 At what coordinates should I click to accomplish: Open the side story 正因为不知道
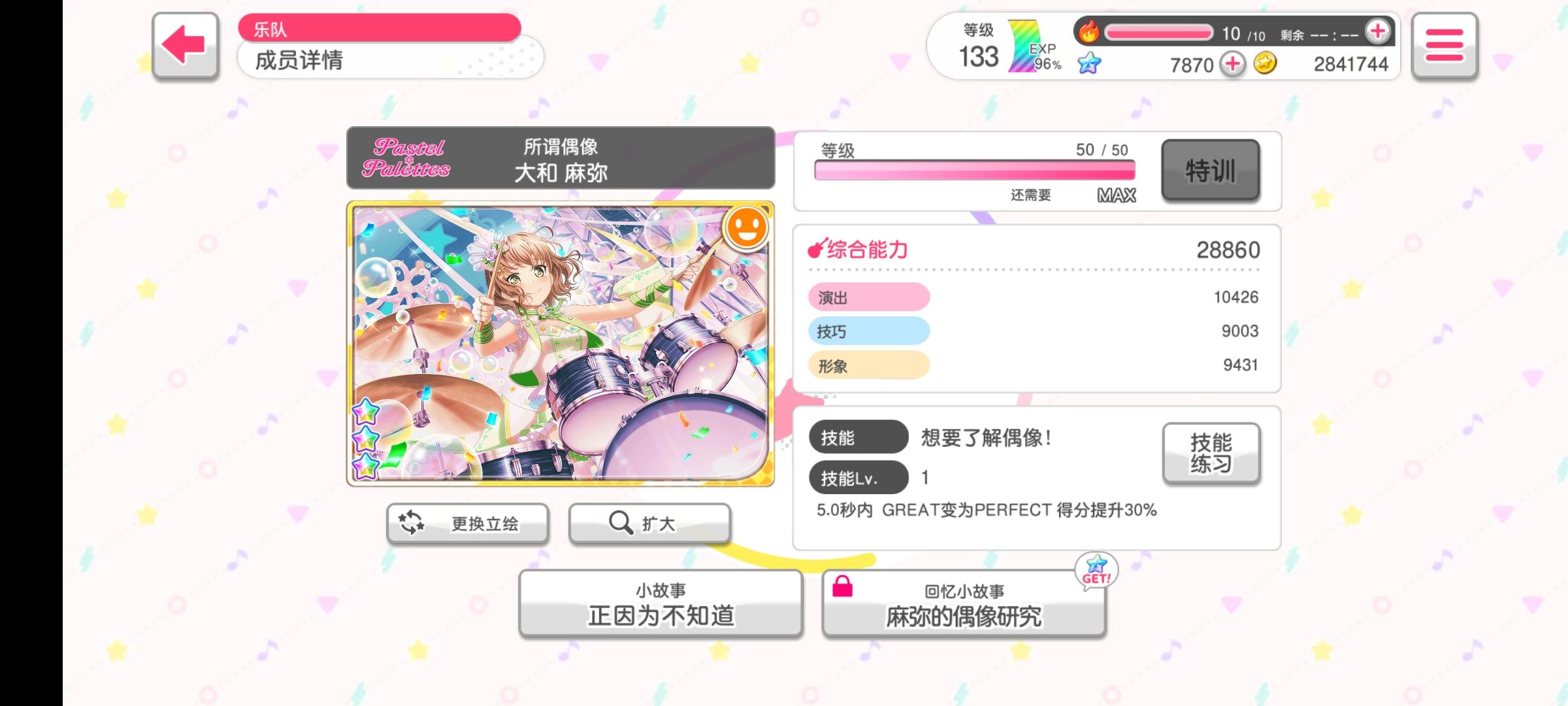click(x=661, y=603)
